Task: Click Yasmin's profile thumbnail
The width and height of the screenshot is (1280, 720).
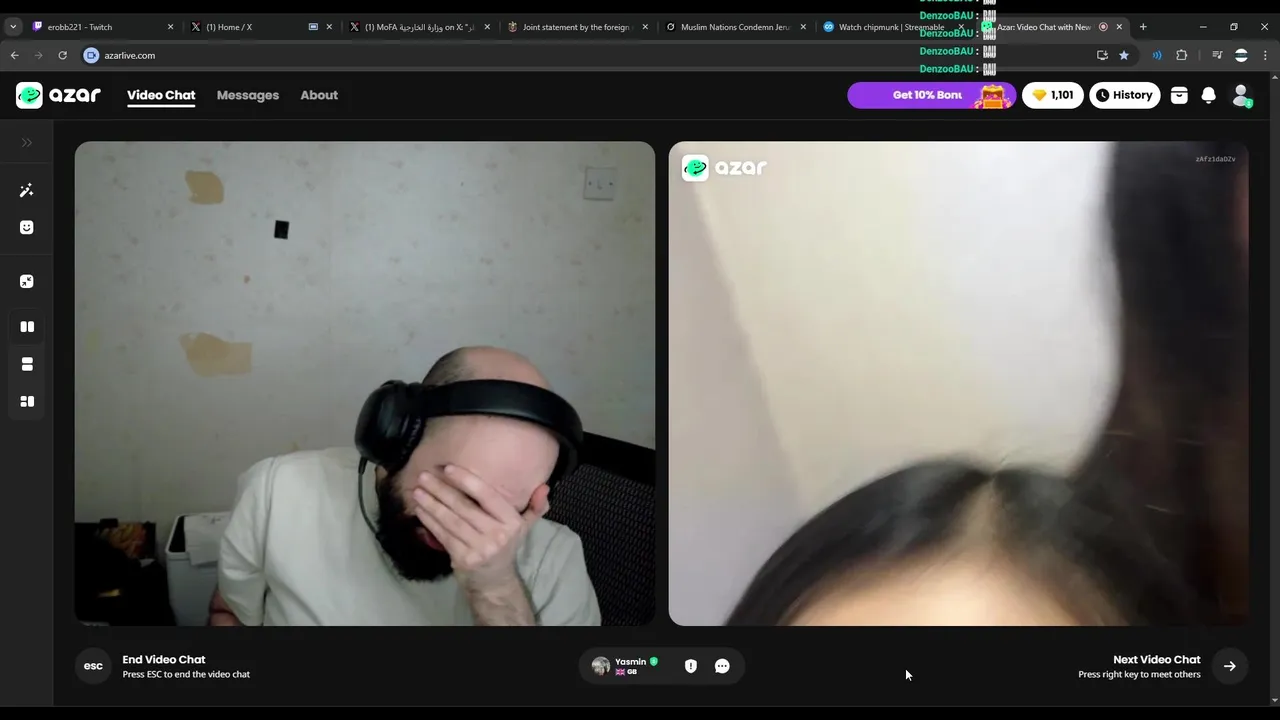Action: click(601, 666)
